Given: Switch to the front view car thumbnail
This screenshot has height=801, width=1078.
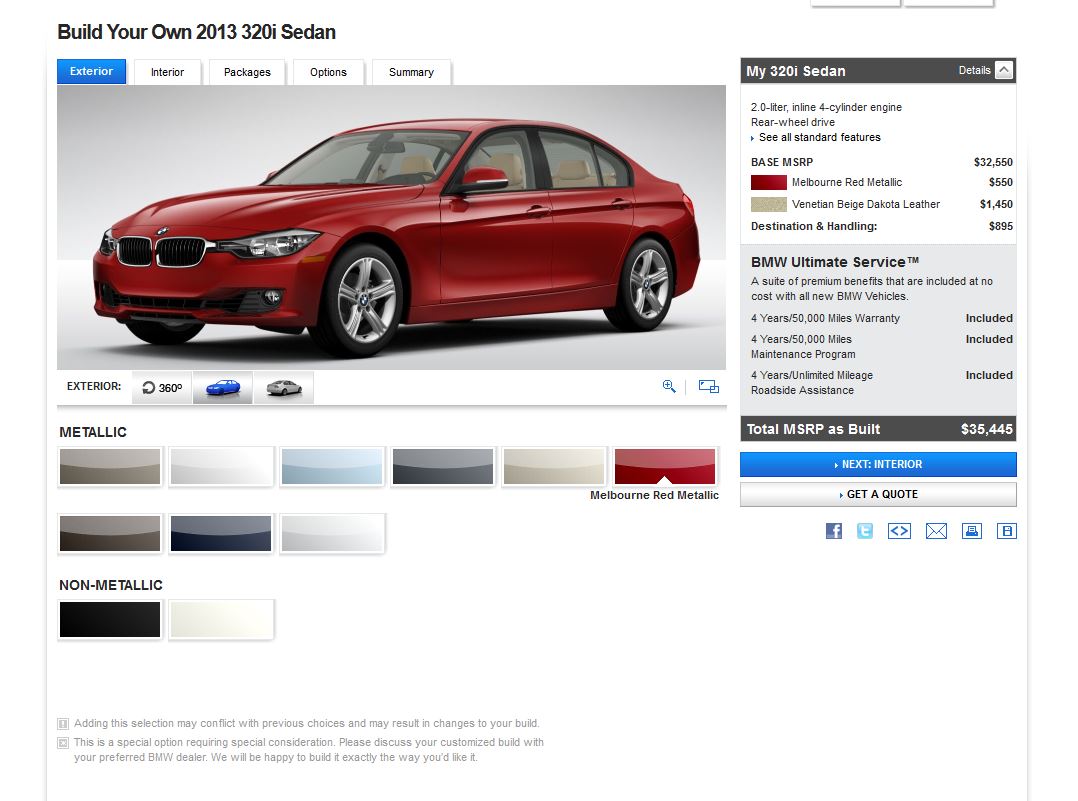Looking at the screenshot, I should 222,388.
